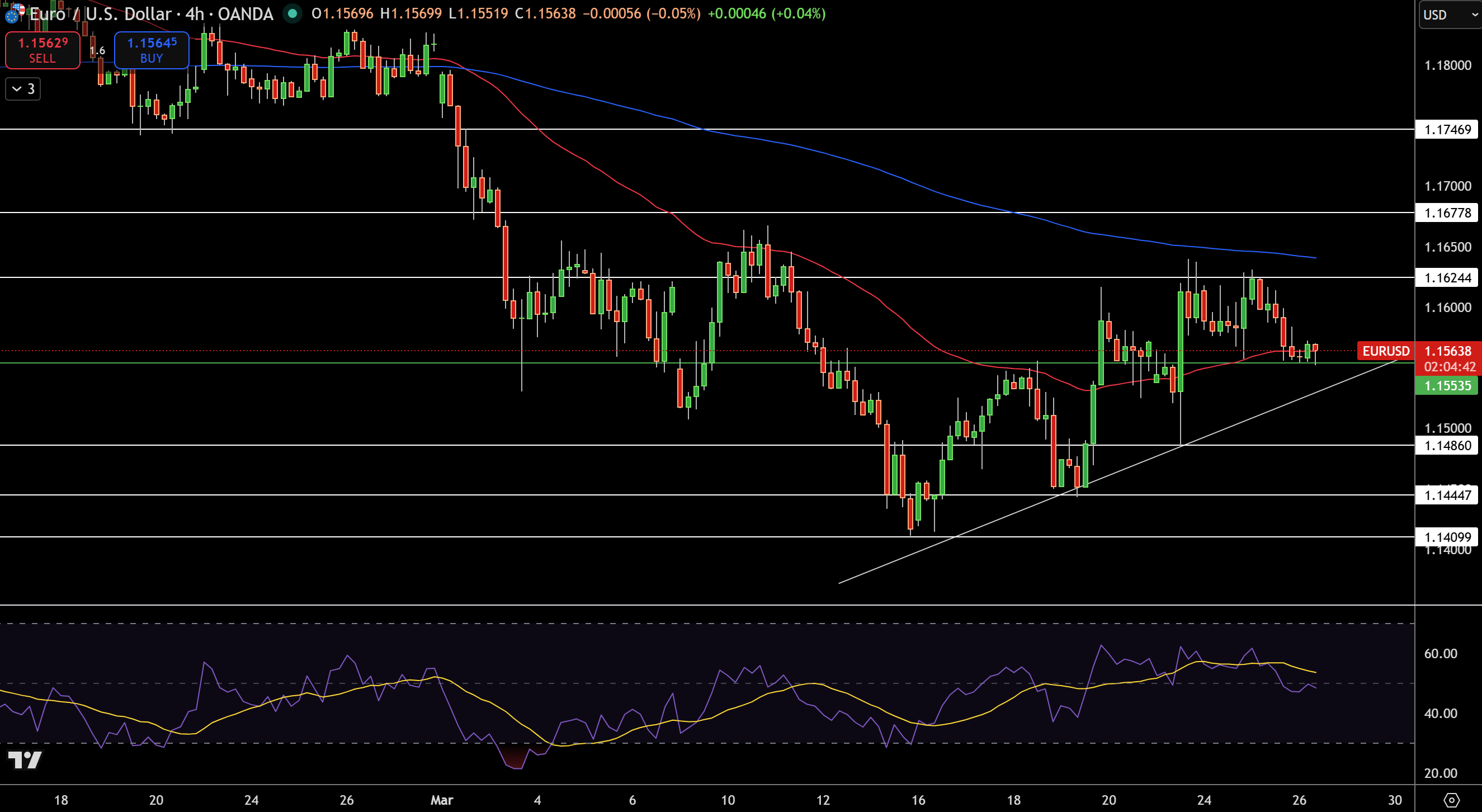Select the 1.17469 horizontal line label

1446,130
